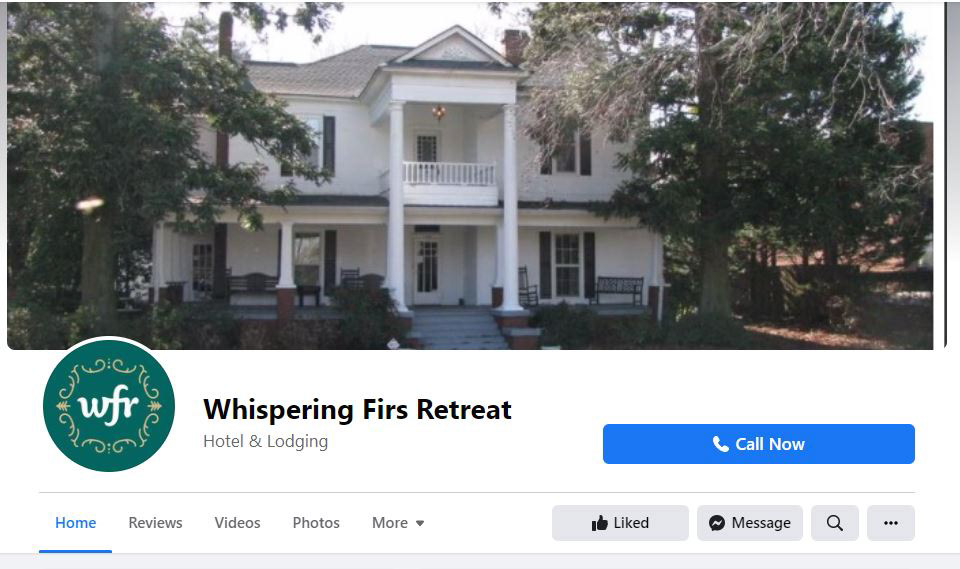The width and height of the screenshot is (960, 569).
Task: Switch to the Home tab
Action: pyautogui.click(x=75, y=522)
